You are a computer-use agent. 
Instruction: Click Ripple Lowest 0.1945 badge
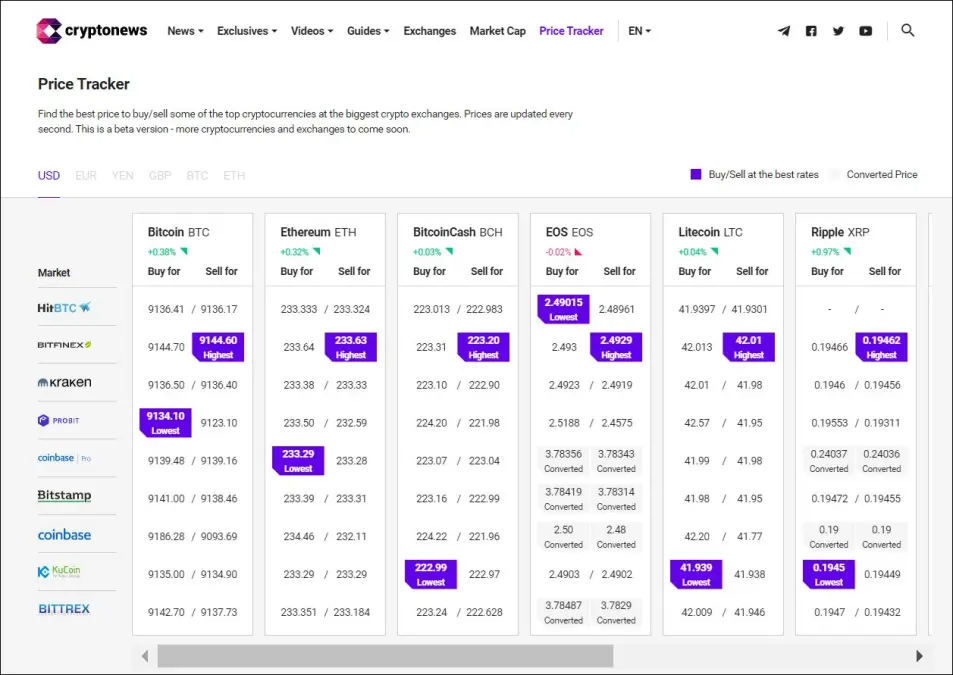(828, 574)
